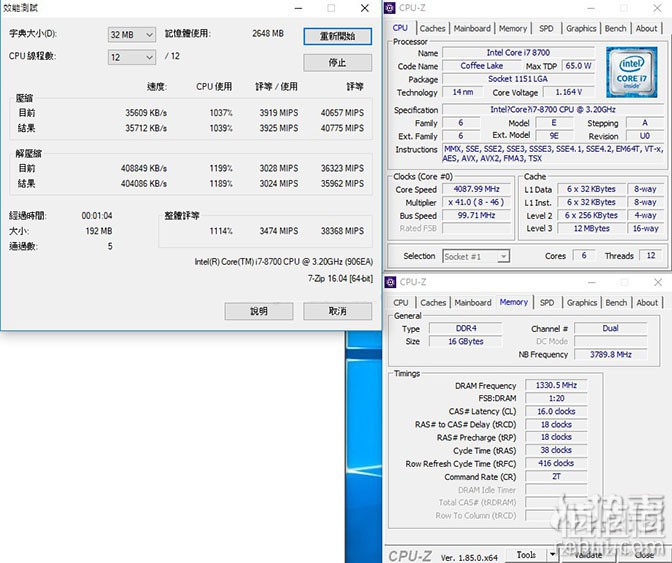The width and height of the screenshot is (672, 563).
Task: Open About tab in lower CPU-Z window
Action: tap(647, 302)
